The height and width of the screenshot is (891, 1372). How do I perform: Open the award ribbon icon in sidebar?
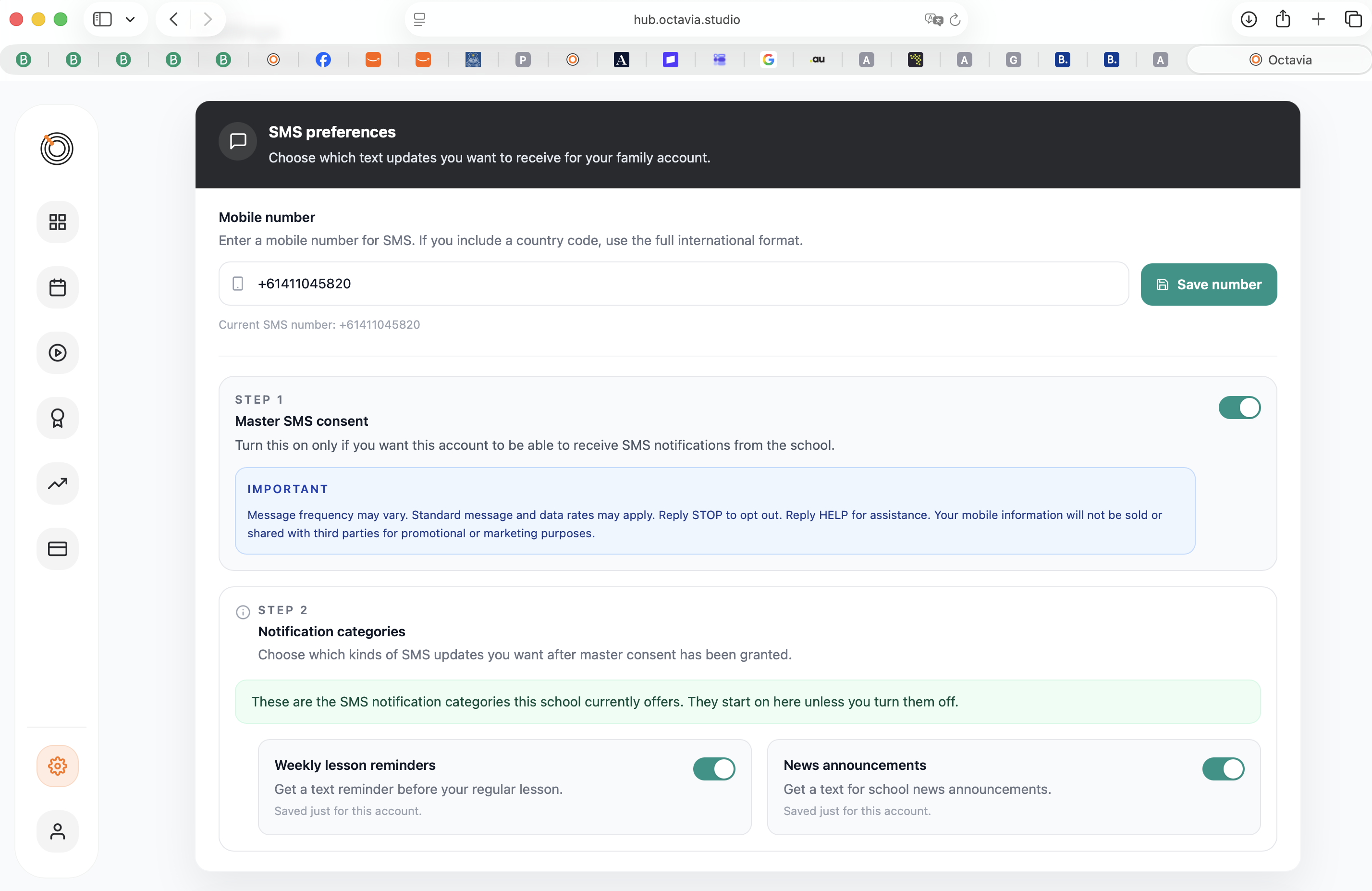coord(57,418)
